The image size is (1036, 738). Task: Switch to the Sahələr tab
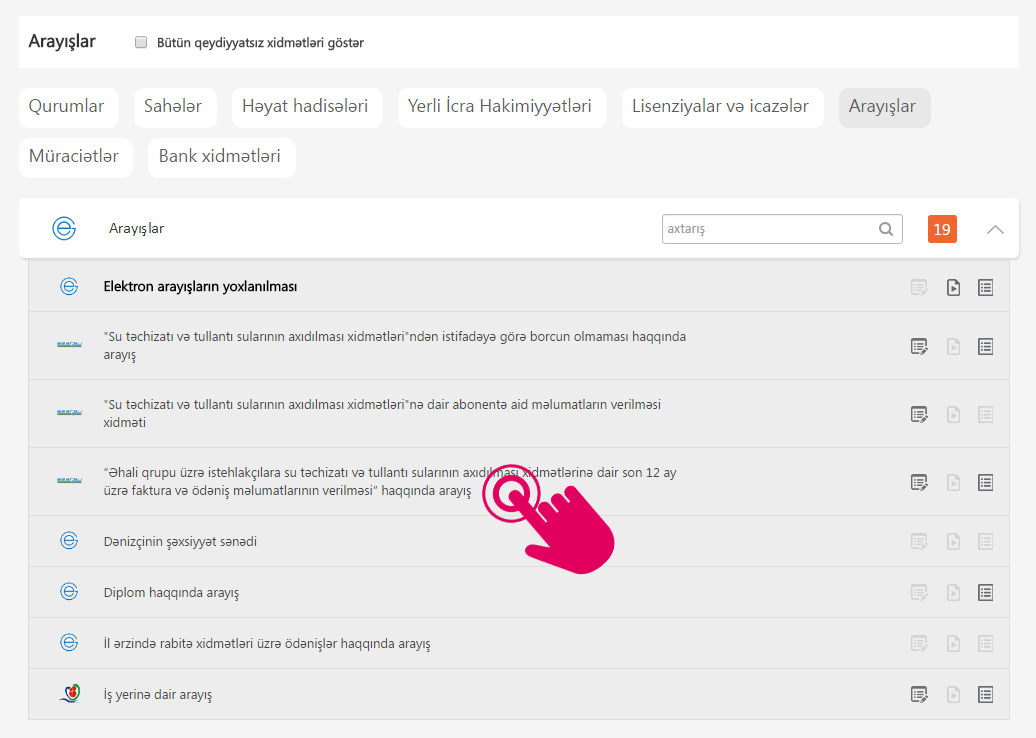click(175, 108)
